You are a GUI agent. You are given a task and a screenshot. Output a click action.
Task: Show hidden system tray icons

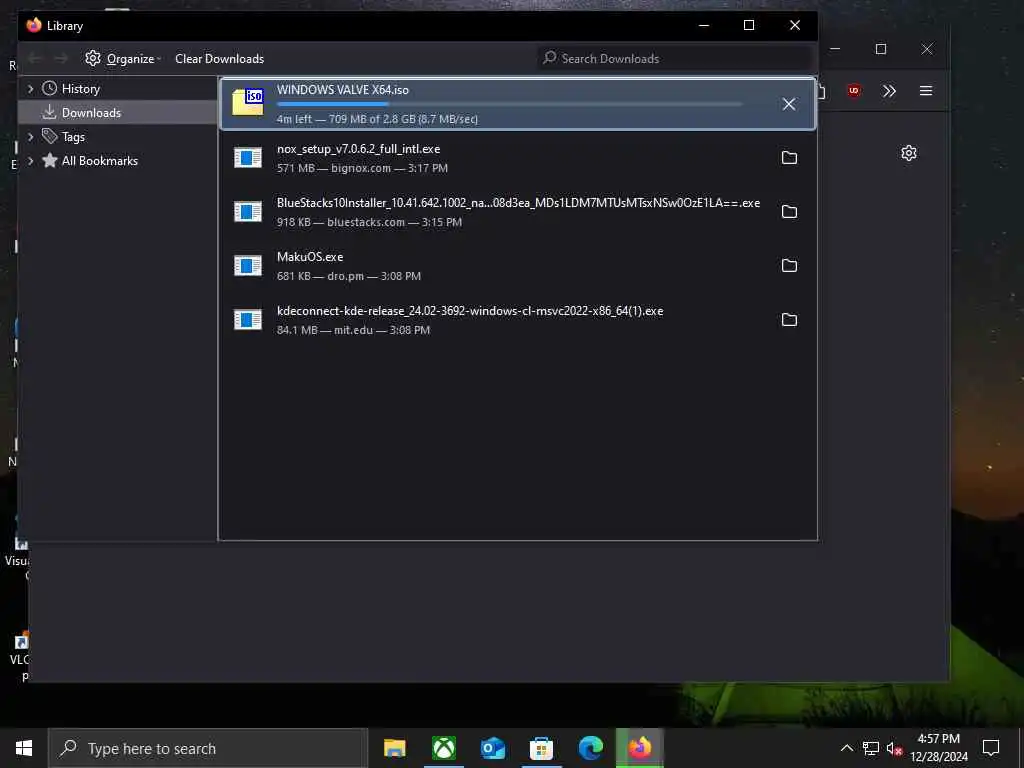click(x=846, y=748)
